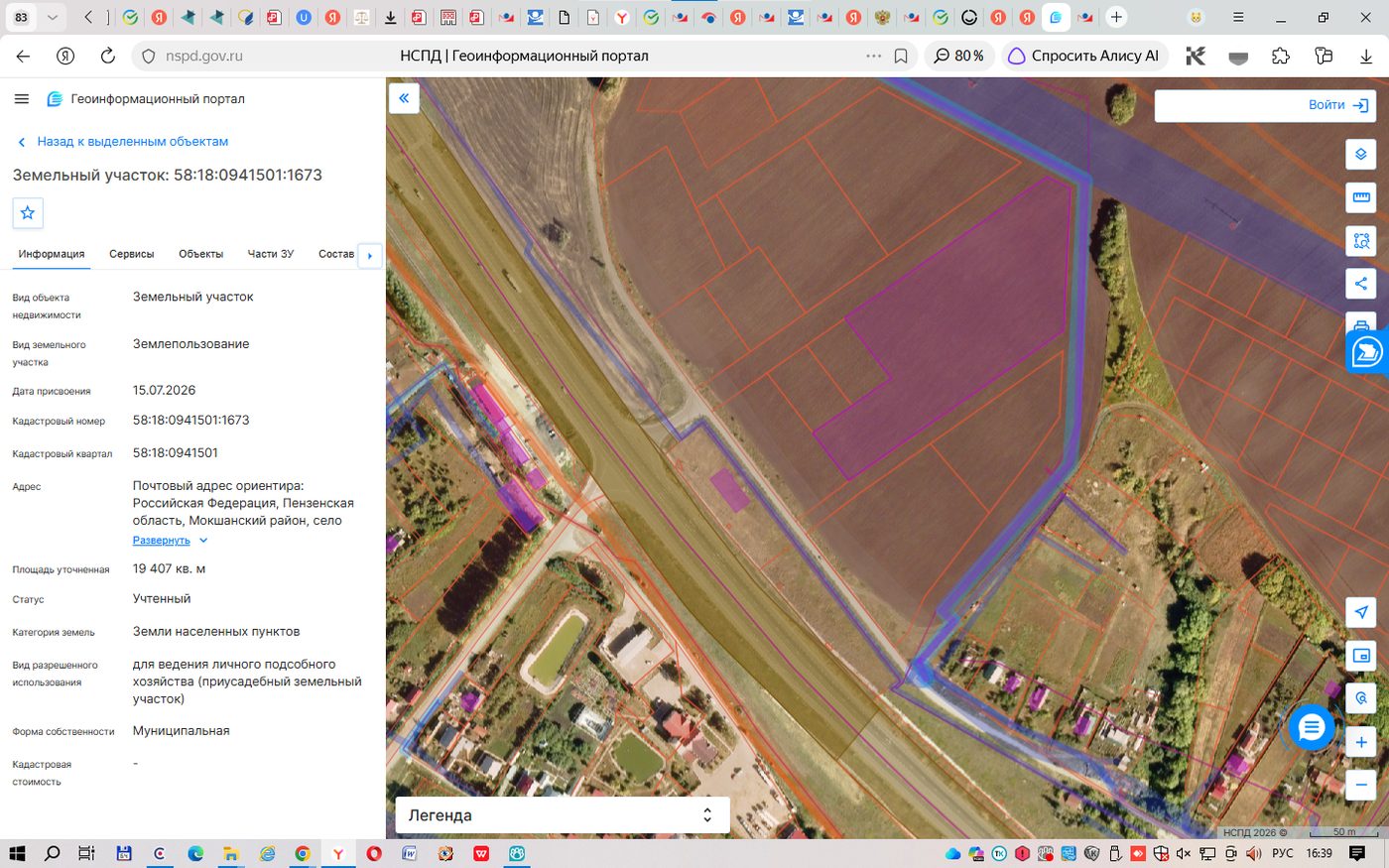Click parcel type value Землепользование
The width and height of the screenshot is (1389, 868).
click(191, 344)
